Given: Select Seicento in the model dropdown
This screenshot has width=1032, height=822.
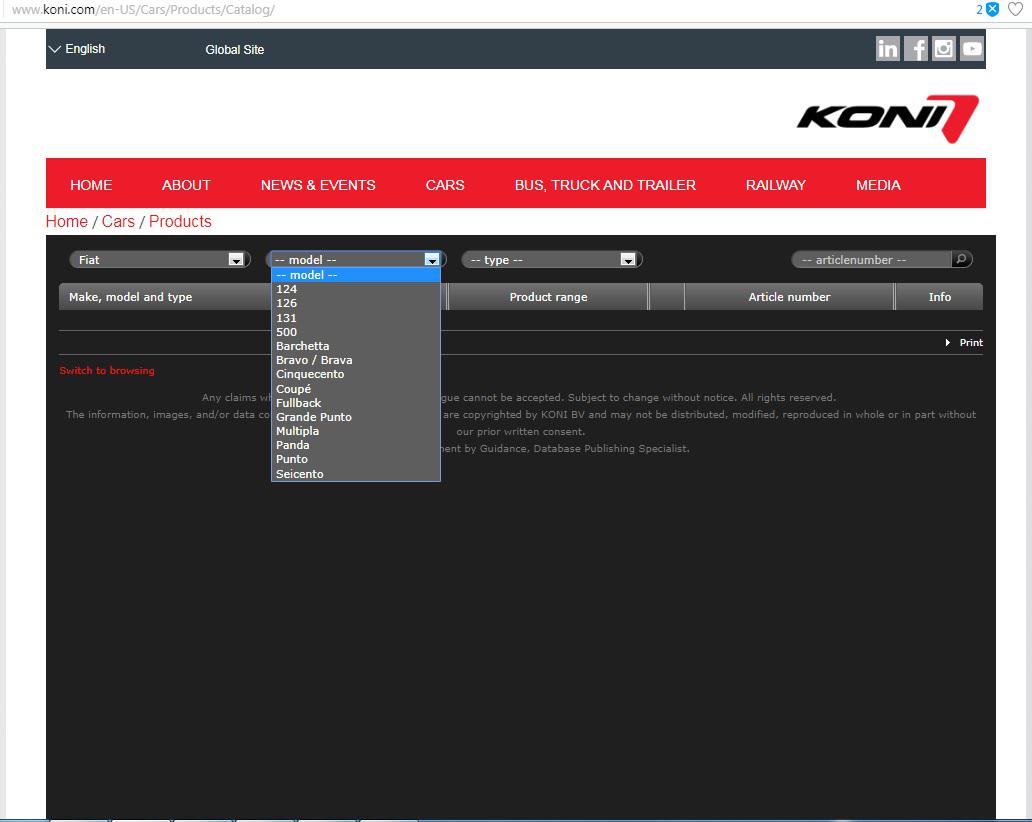Looking at the screenshot, I should click(x=355, y=474).
